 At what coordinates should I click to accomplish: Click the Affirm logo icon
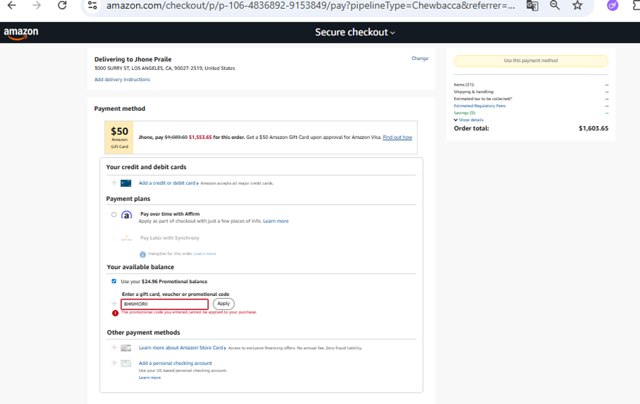click(127, 215)
